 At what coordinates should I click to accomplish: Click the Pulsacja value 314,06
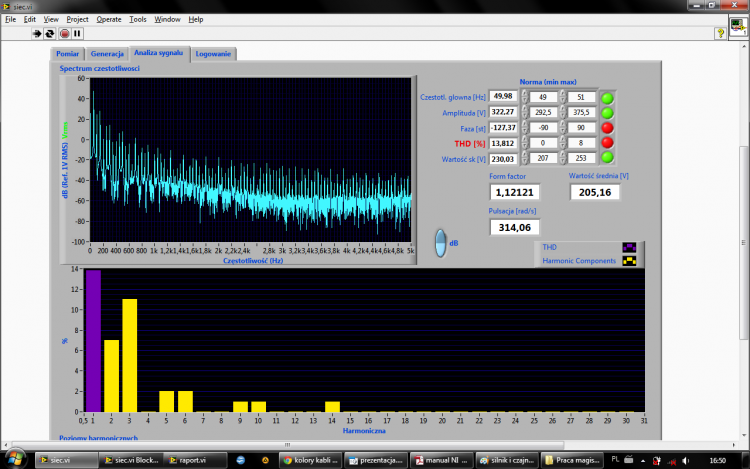514,228
